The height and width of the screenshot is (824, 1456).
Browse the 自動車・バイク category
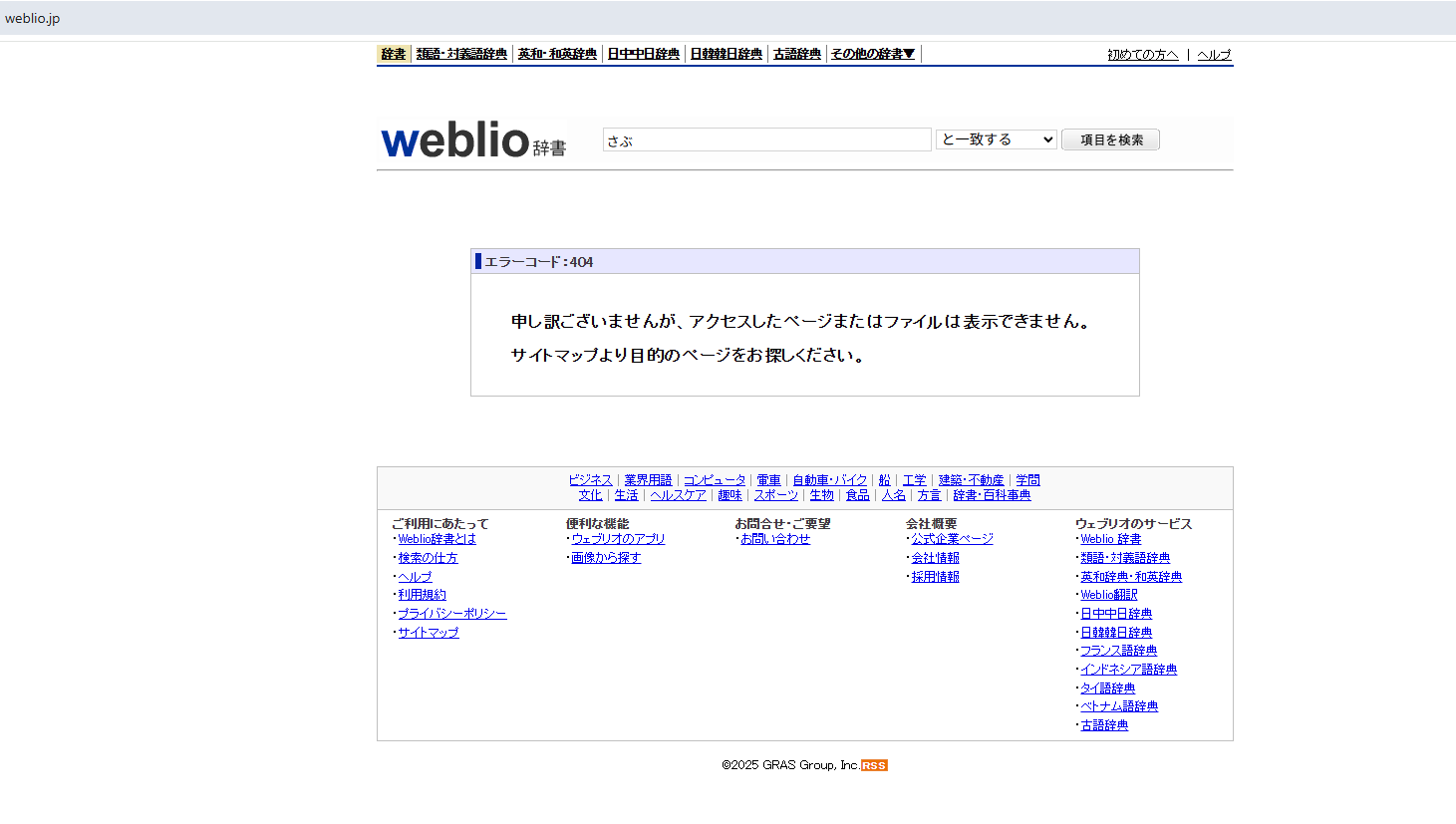(x=830, y=480)
